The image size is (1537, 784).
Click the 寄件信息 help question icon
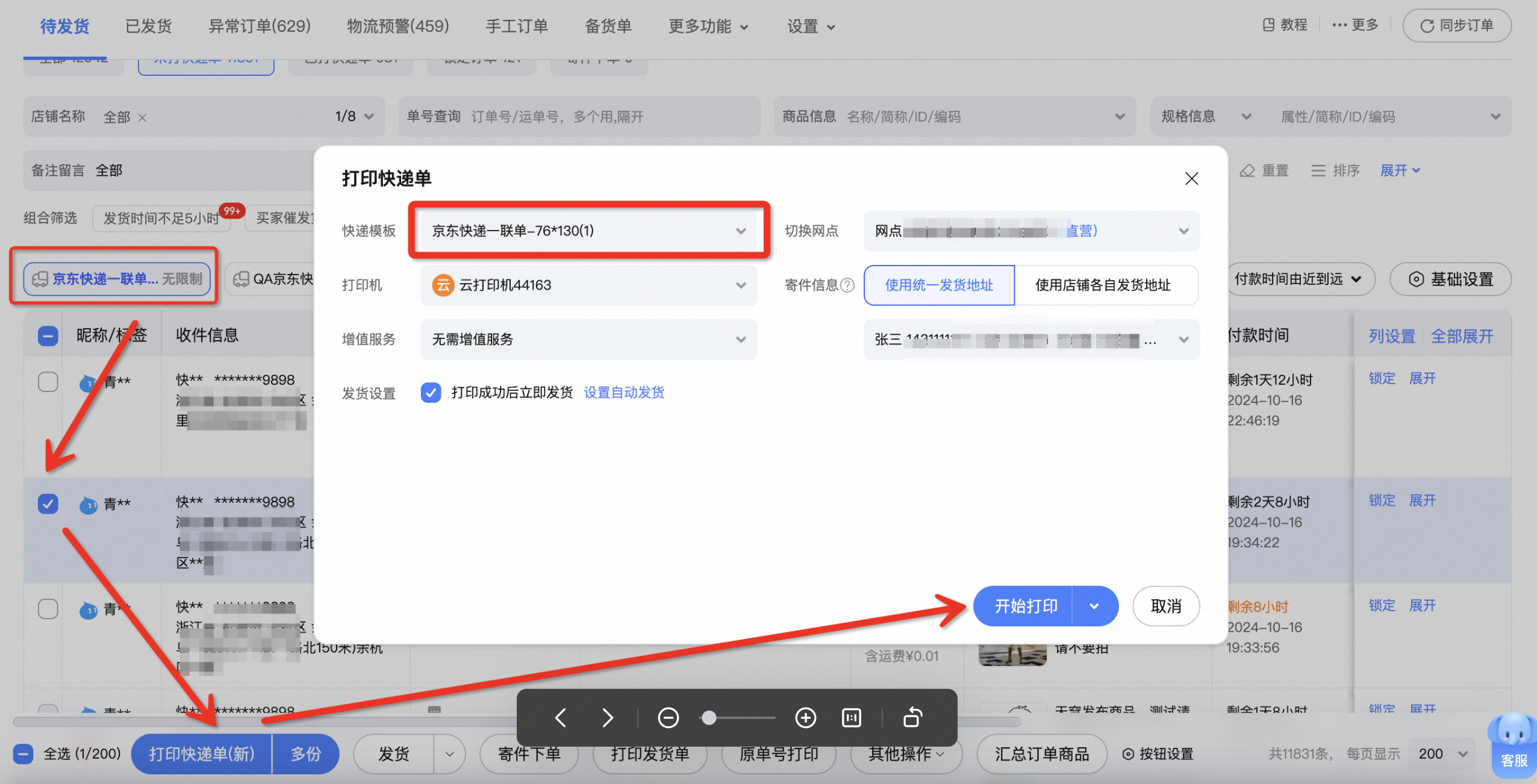pos(847,285)
